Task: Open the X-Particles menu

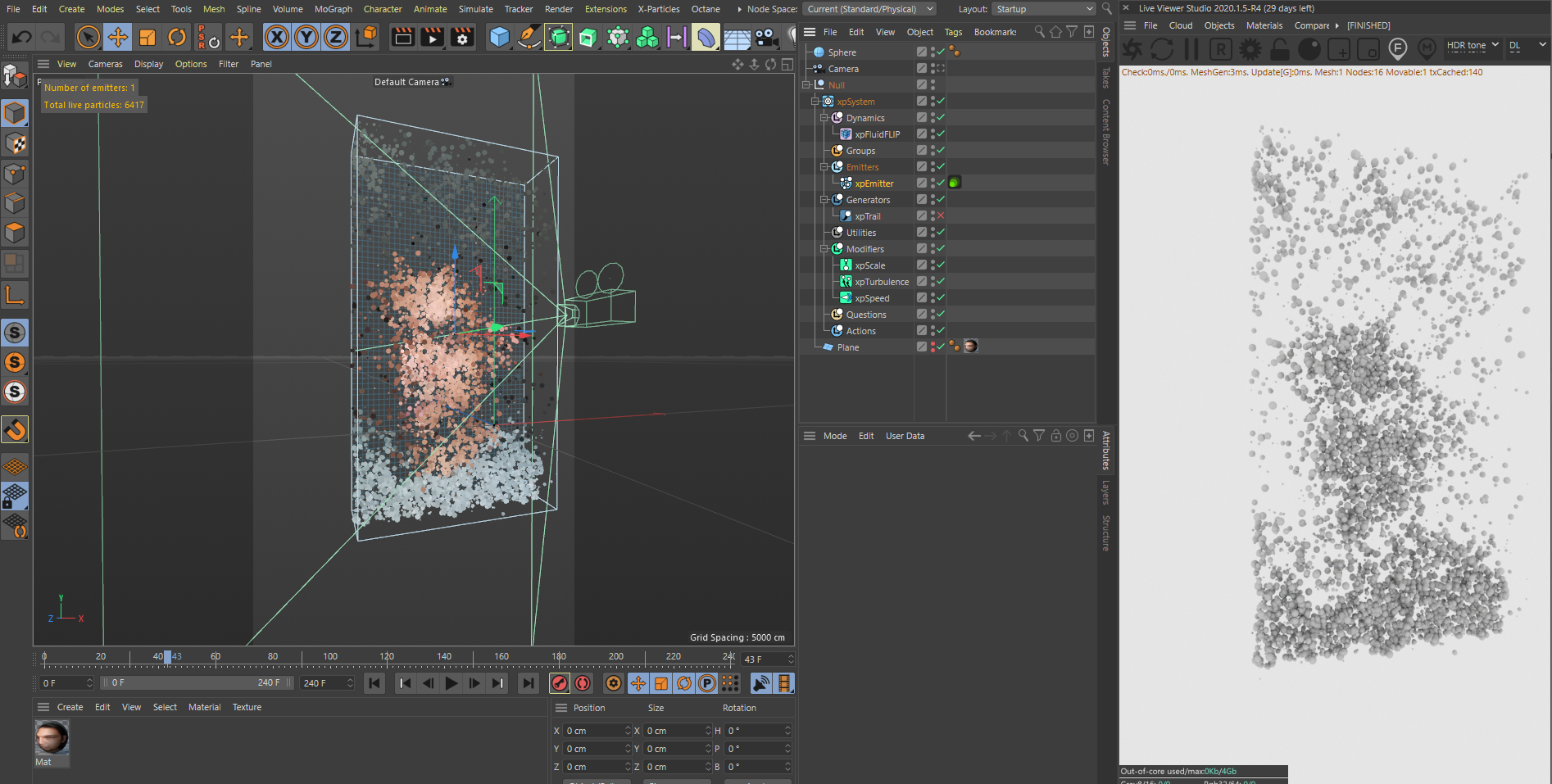Action: click(x=658, y=9)
